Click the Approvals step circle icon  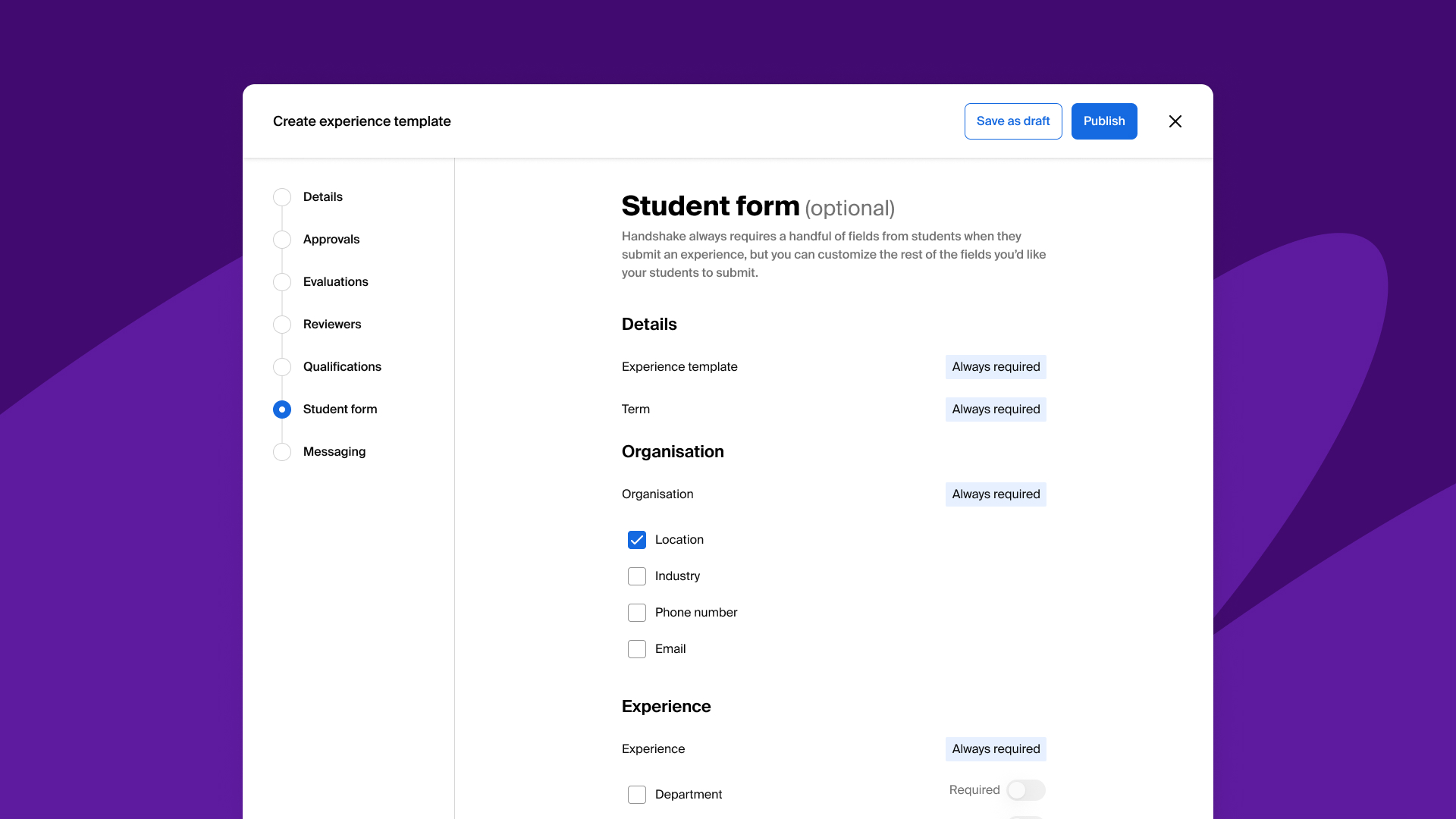tap(282, 240)
